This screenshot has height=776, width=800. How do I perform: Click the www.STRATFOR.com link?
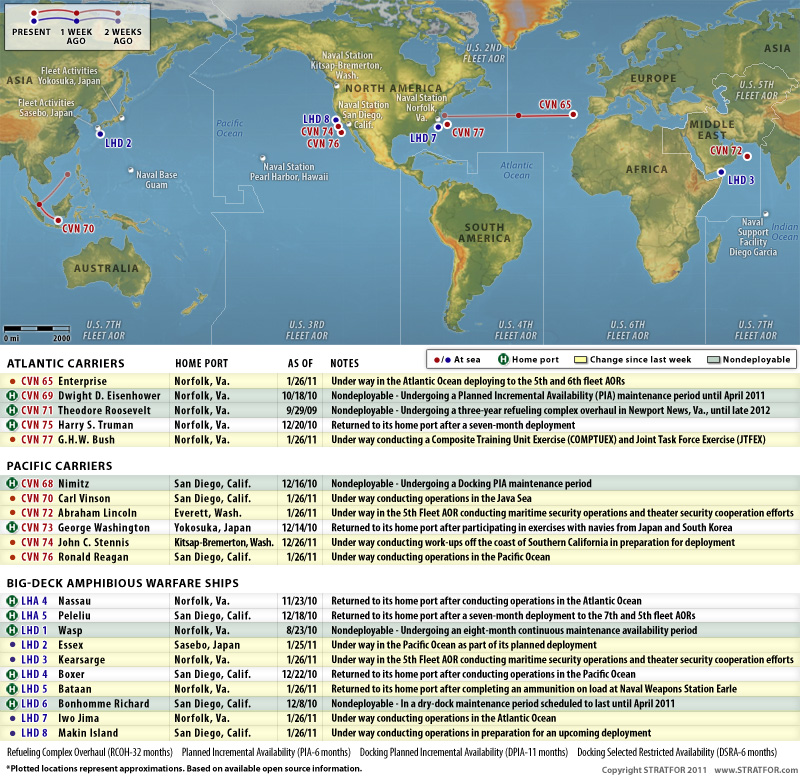point(756,769)
